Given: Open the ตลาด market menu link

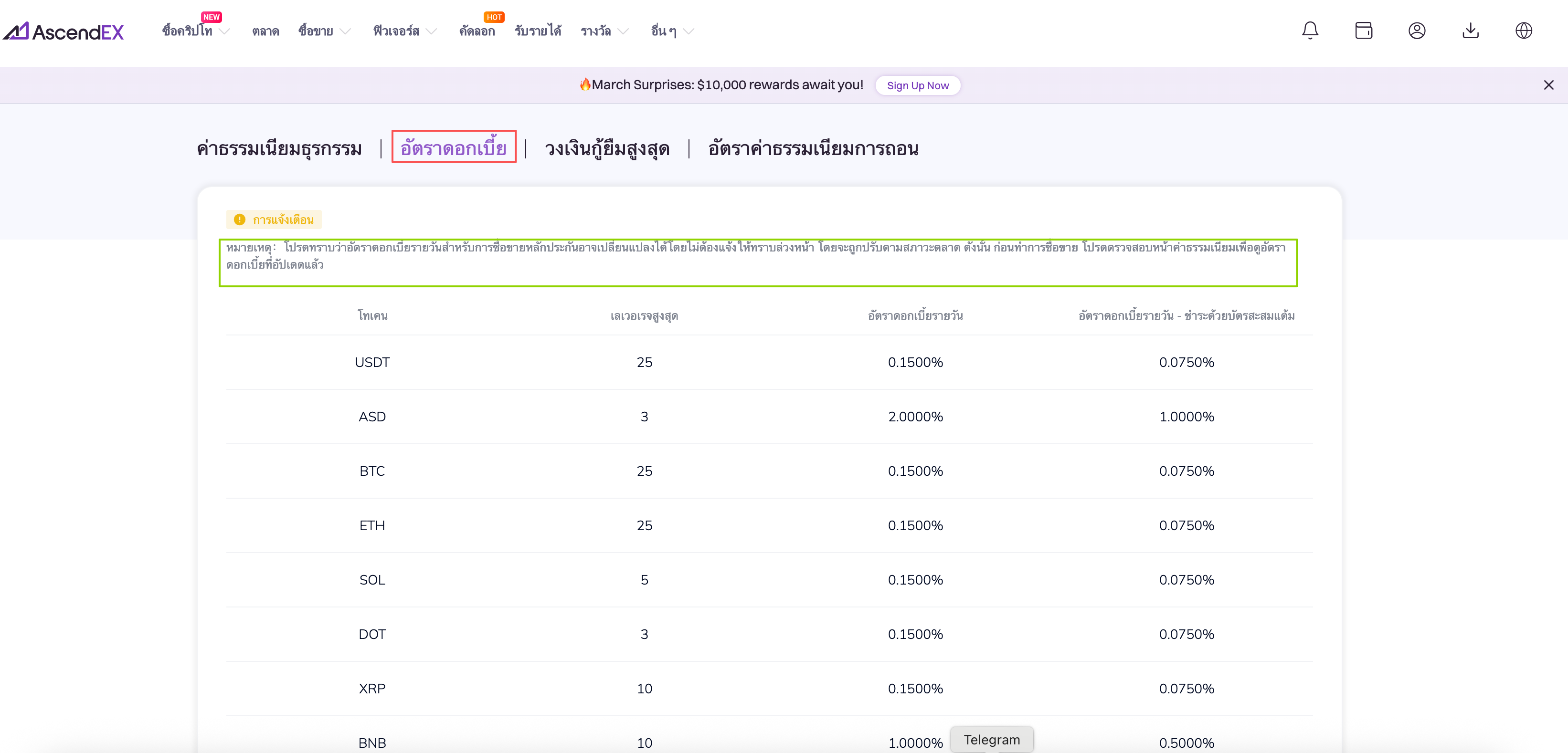Looking at the screenshot, I should pyautogui.click(x=265, y=31).
